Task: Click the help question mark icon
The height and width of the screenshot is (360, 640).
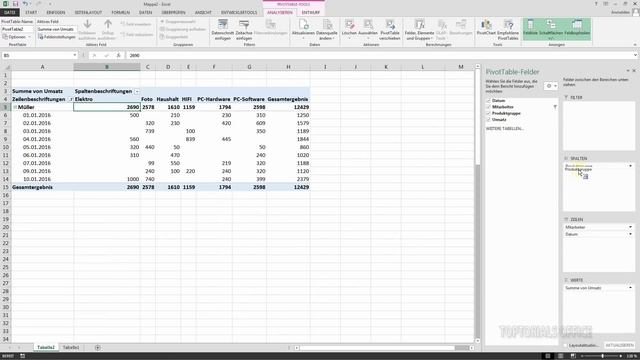Action: (x=596, y=4)
